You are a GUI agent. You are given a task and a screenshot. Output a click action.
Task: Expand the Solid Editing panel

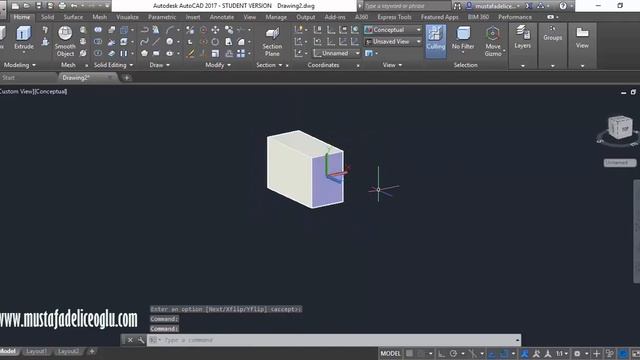[113, 65]
